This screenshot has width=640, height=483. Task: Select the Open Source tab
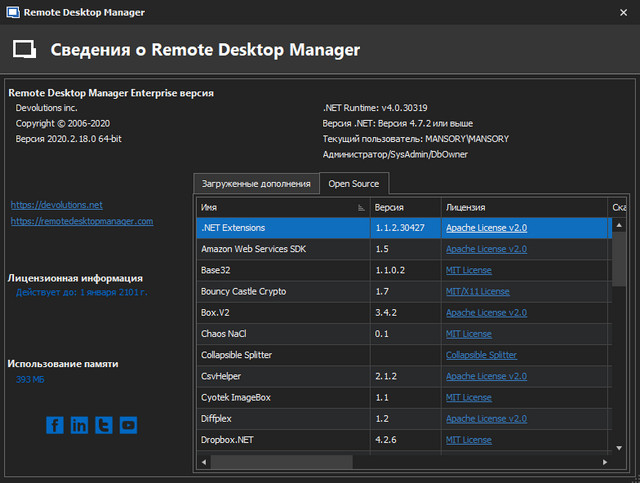354,183
